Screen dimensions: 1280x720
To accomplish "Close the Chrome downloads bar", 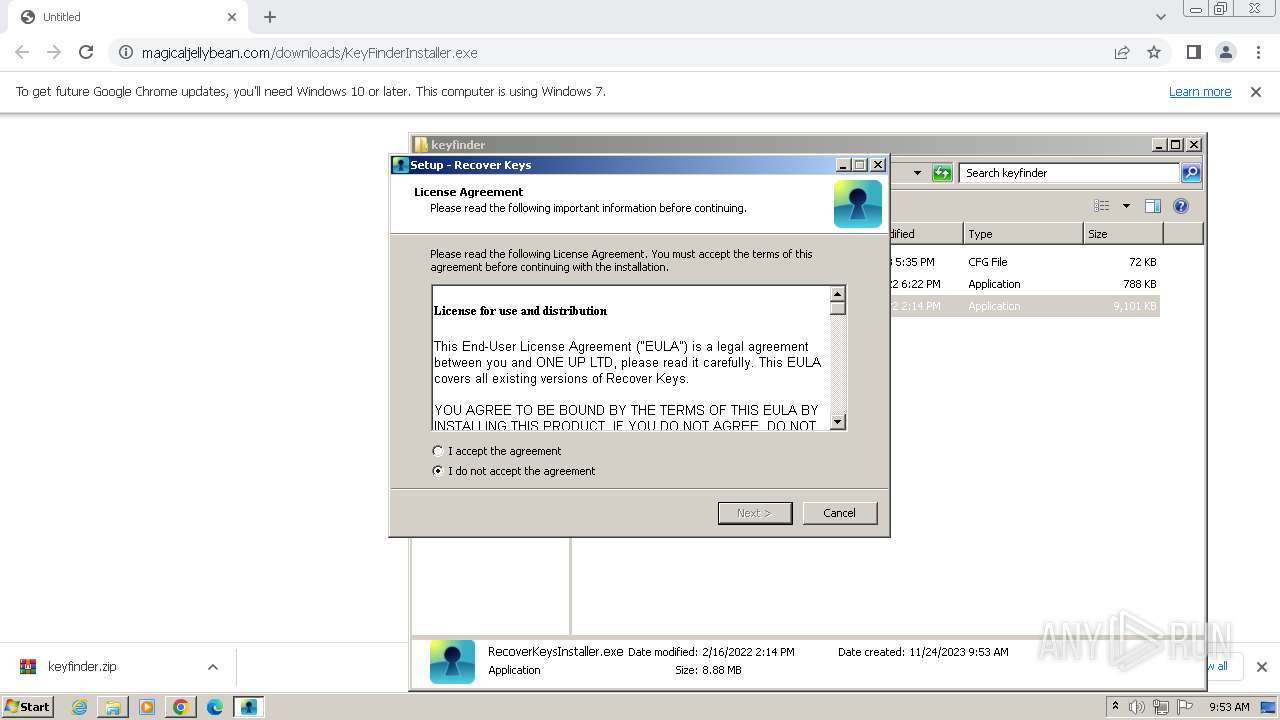I will 1261,667.
